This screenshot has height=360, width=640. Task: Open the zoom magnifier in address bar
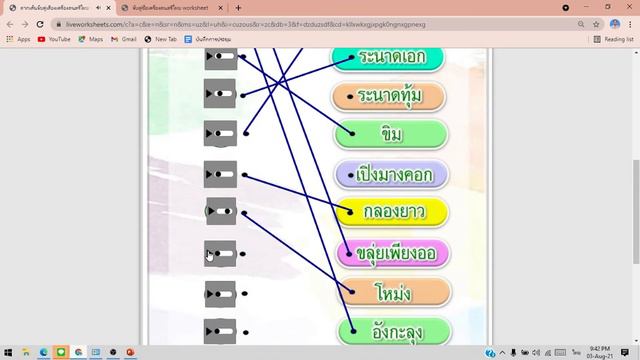(x=581, y=24)
